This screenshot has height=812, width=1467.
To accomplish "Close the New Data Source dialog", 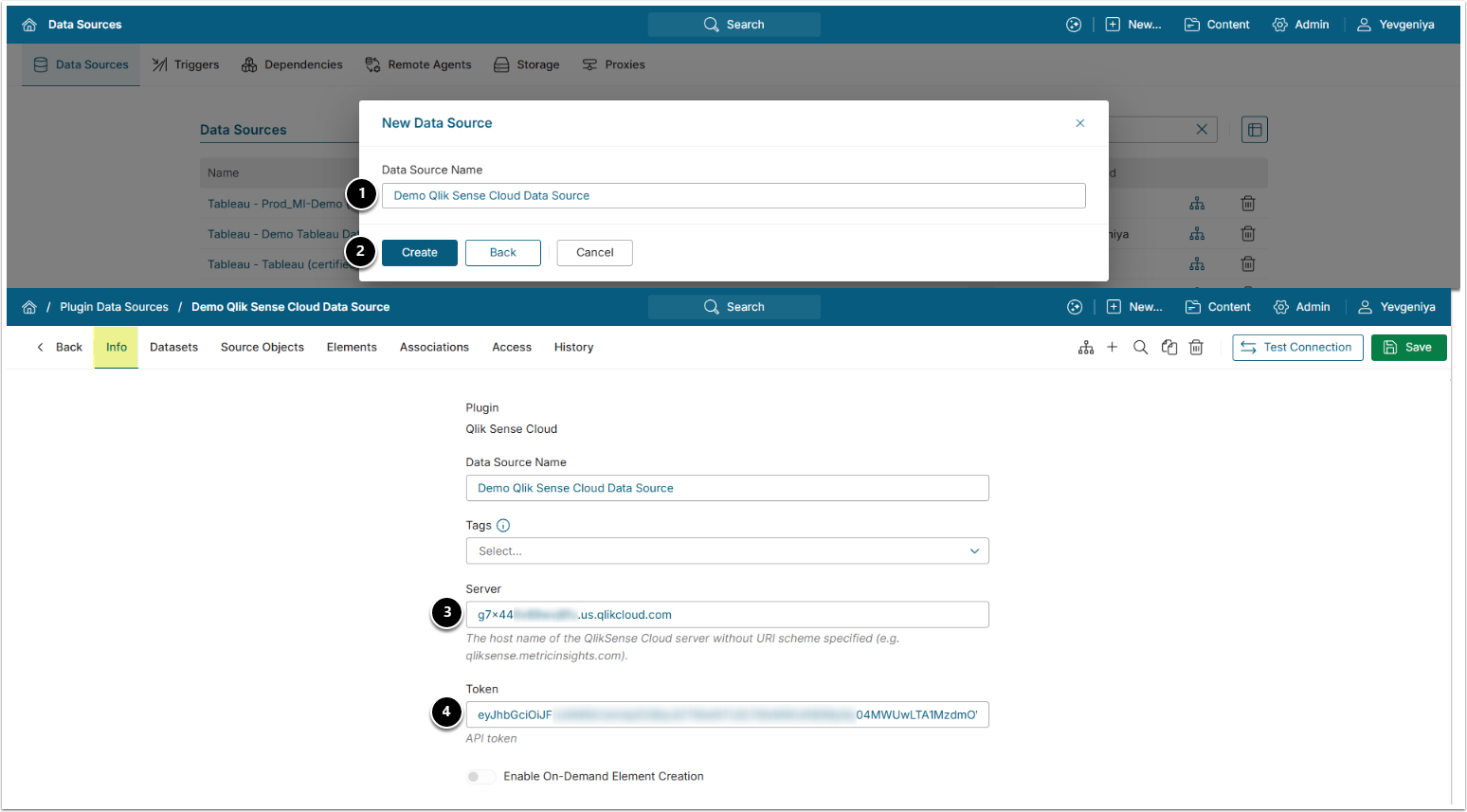I will [1079, 123].
